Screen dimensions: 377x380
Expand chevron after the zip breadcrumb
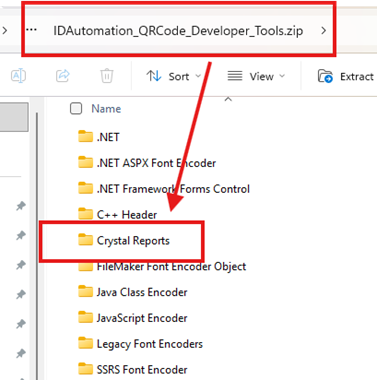323,31
